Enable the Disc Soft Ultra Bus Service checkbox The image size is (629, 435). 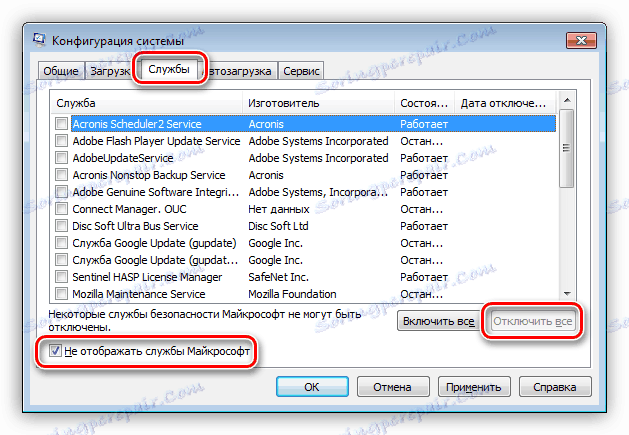coord(61,226)
